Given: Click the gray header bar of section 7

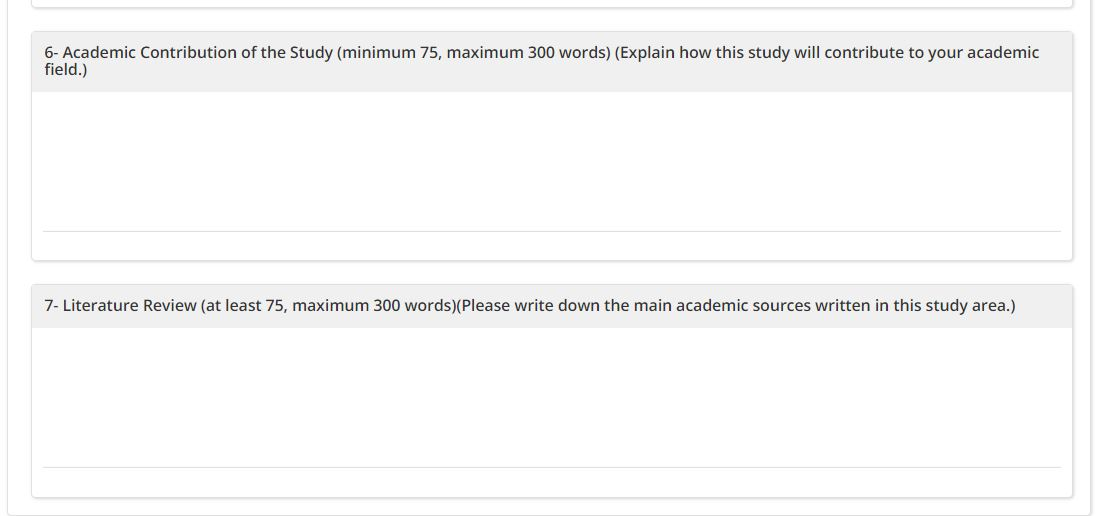Looking at the screenshot, I should click(x=552, y=306).
